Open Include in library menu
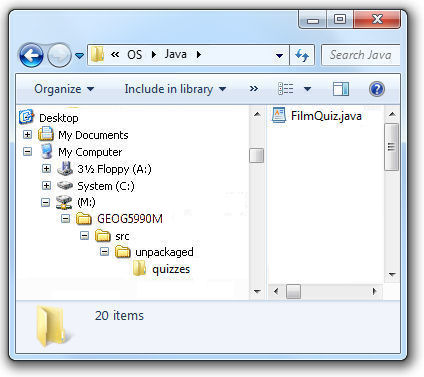The width and height of the screenshot is (424, 377). 175,89
